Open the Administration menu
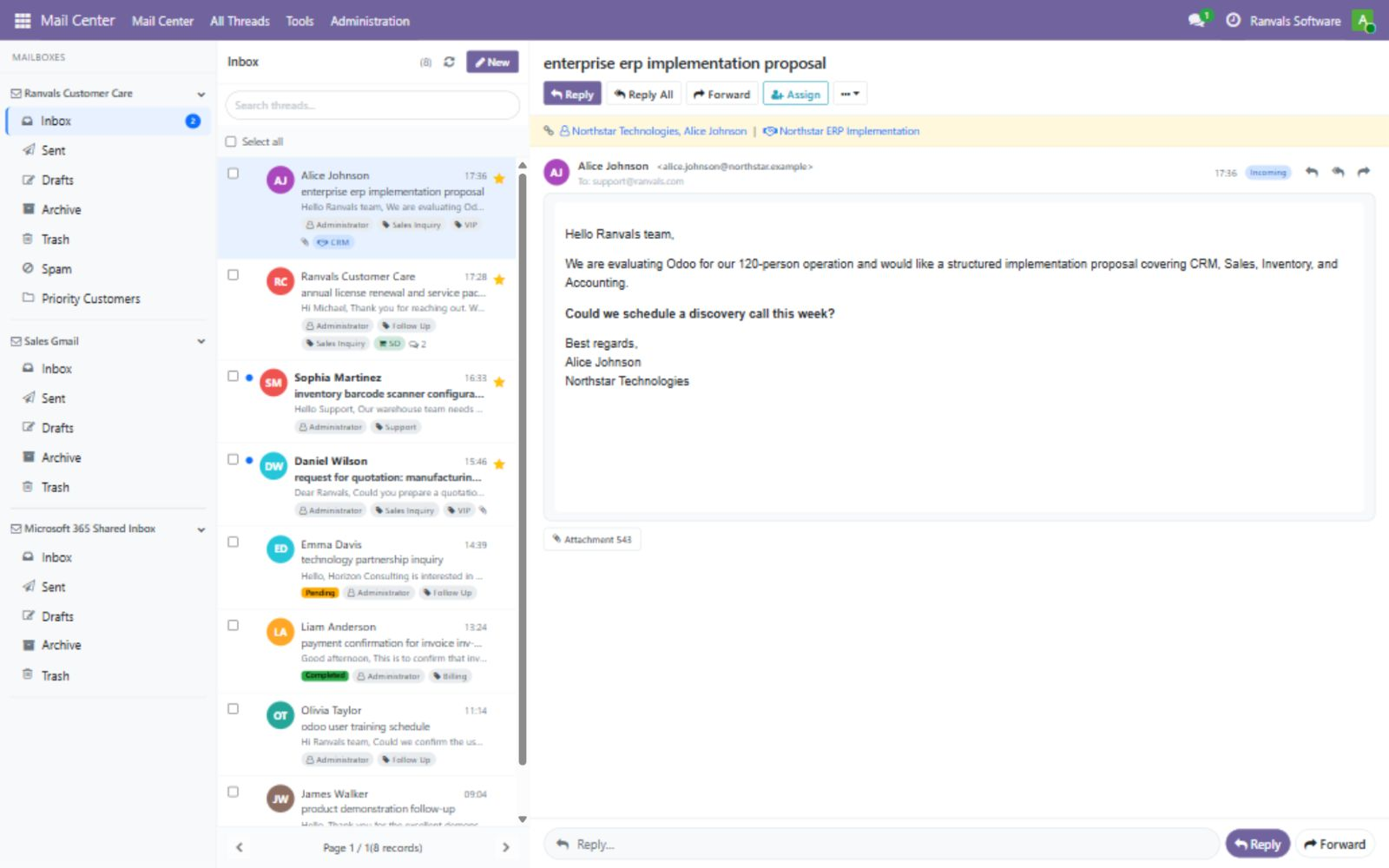The height and width of the screenshot is (868, 1389). (x=370, y=21)
